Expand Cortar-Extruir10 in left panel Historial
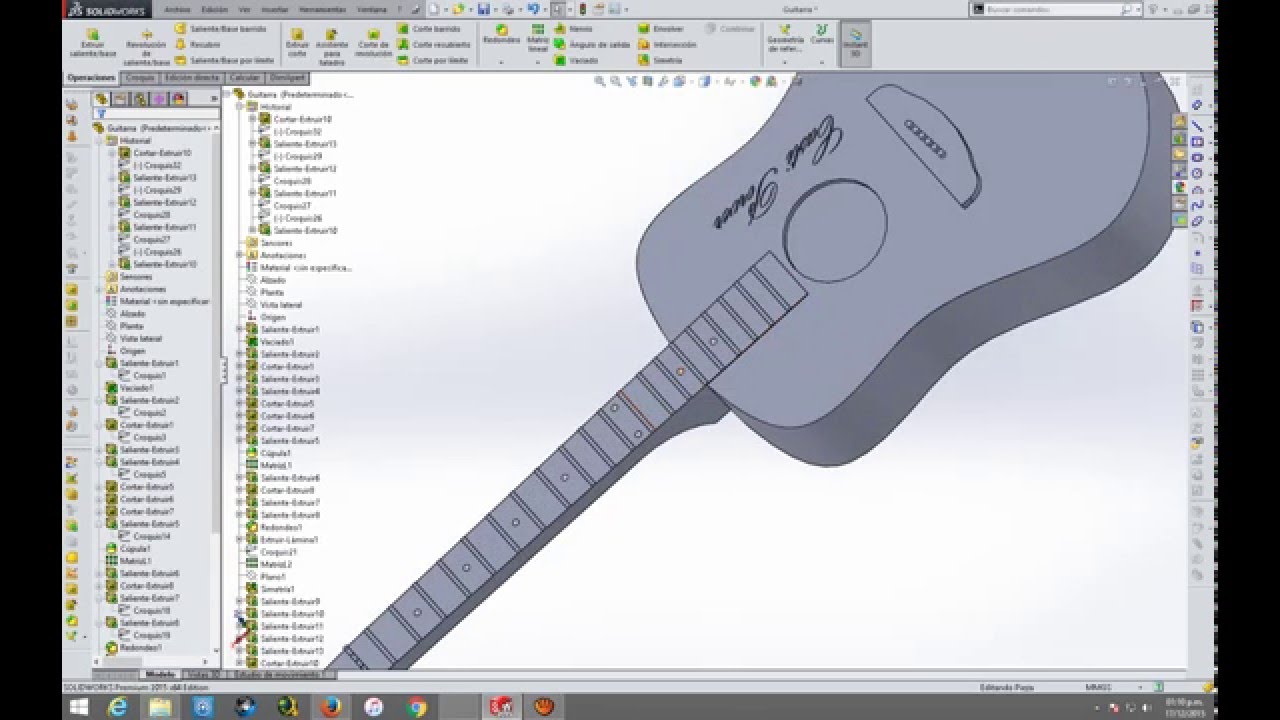Image resolution: width=1280 pixels, height=720 pixels. 112,153
